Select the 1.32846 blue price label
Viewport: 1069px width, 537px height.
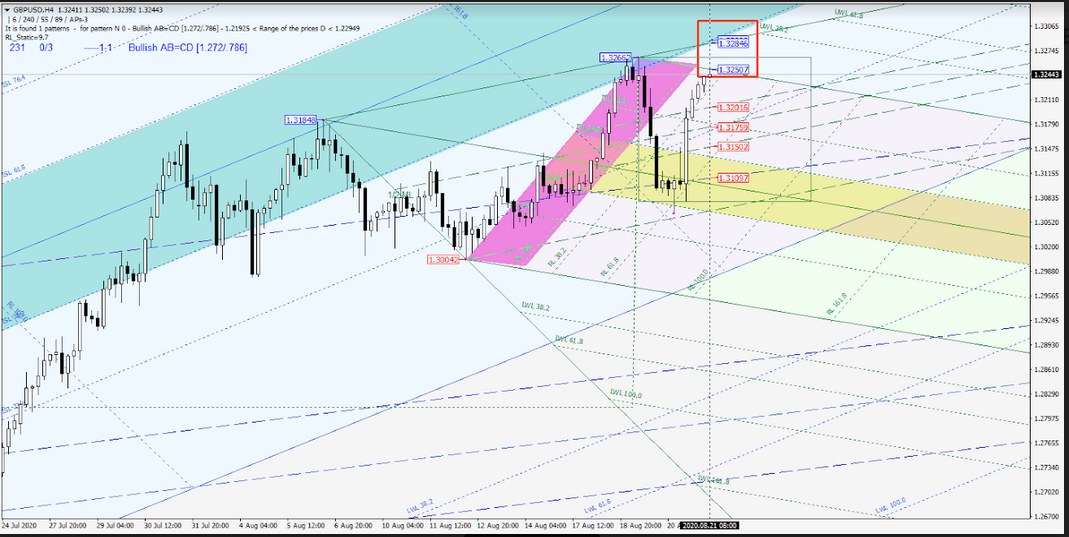pyautogui.click(x=734, y=43)
